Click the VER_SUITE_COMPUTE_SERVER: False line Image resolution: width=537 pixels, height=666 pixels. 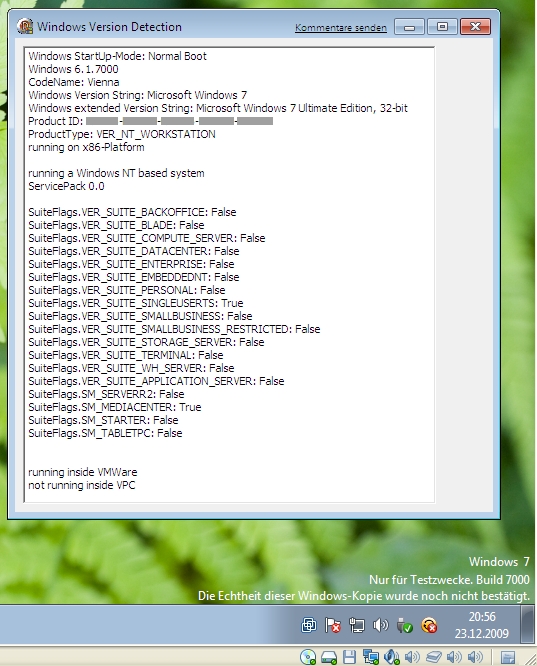[147, 238]
